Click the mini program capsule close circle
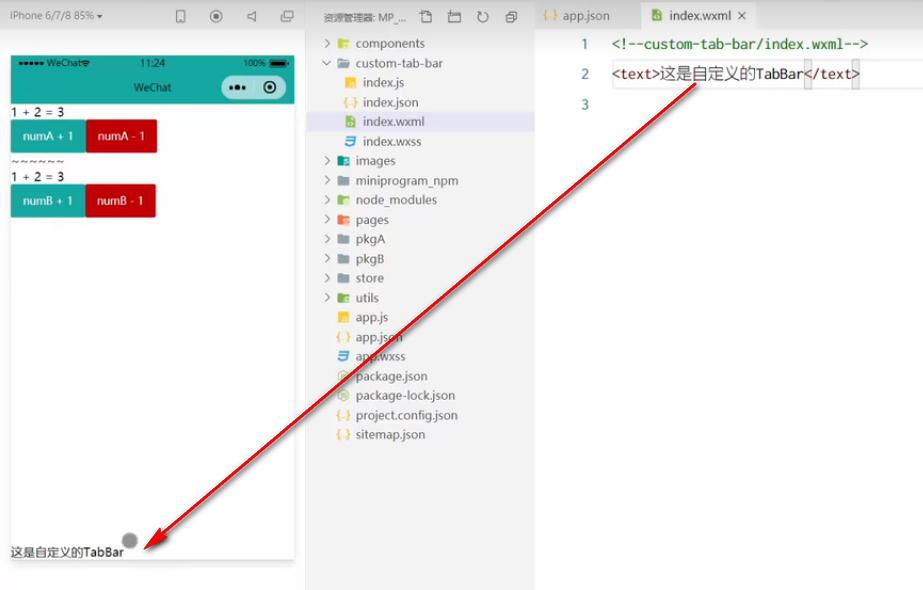The width and height of the screenshot is (923, 590). (270, 88)
